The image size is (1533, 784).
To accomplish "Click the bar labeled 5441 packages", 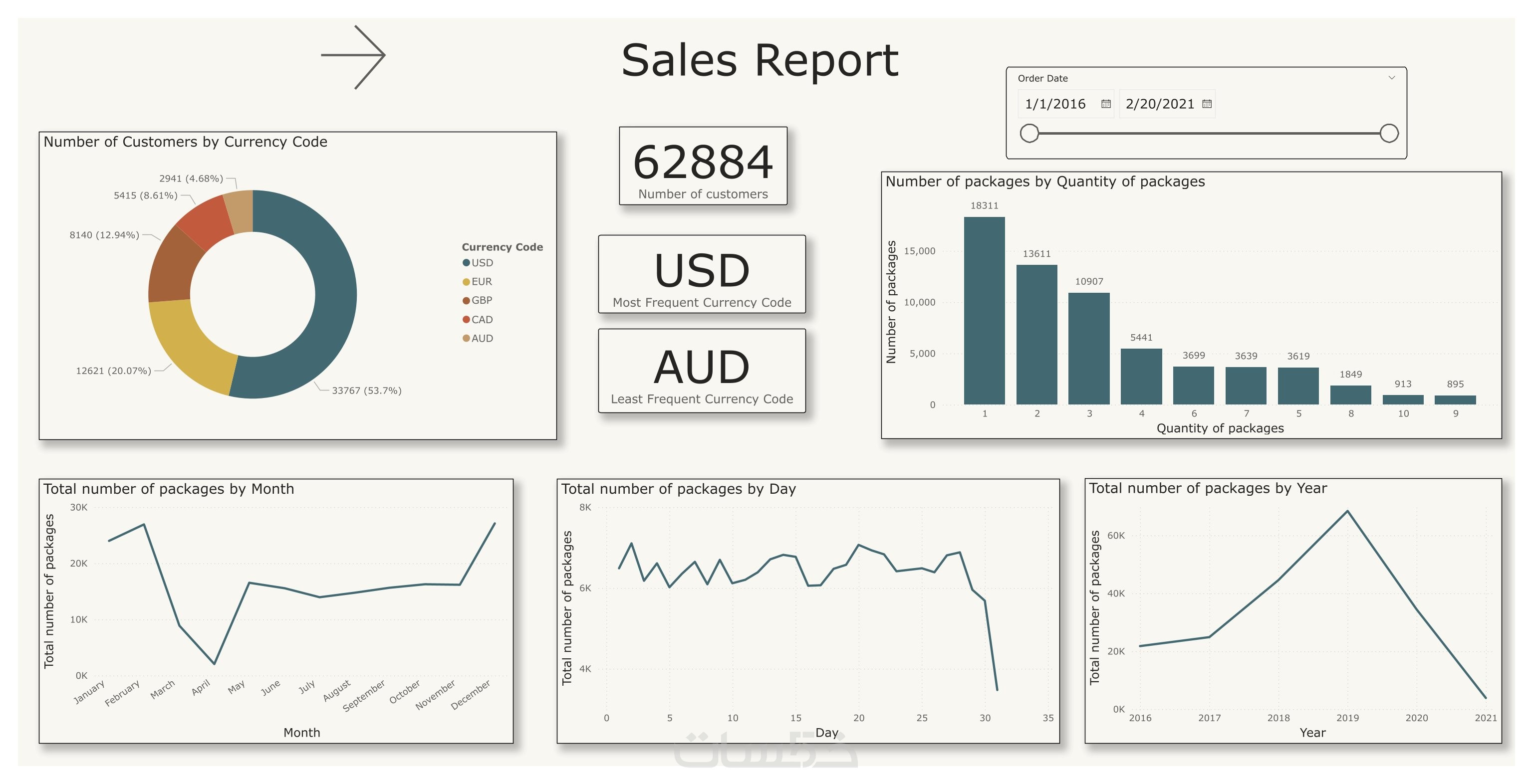I will pos(1141,377).
